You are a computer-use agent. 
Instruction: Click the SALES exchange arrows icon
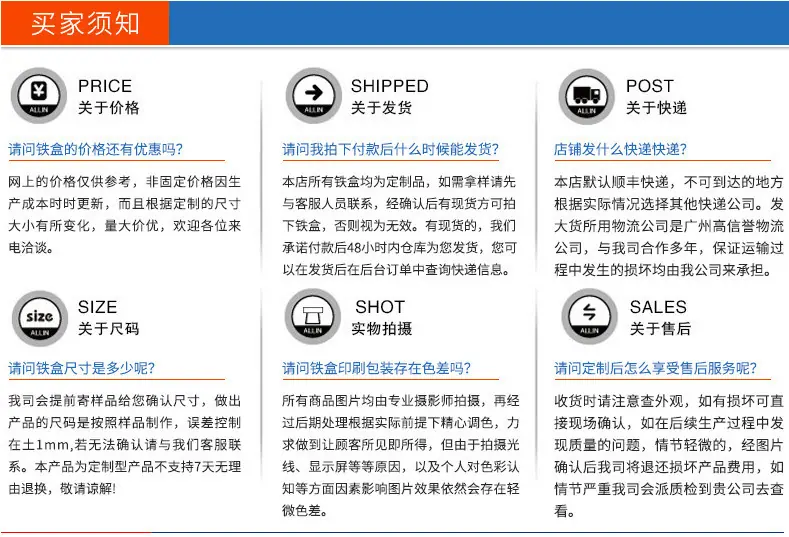[589, 317]
